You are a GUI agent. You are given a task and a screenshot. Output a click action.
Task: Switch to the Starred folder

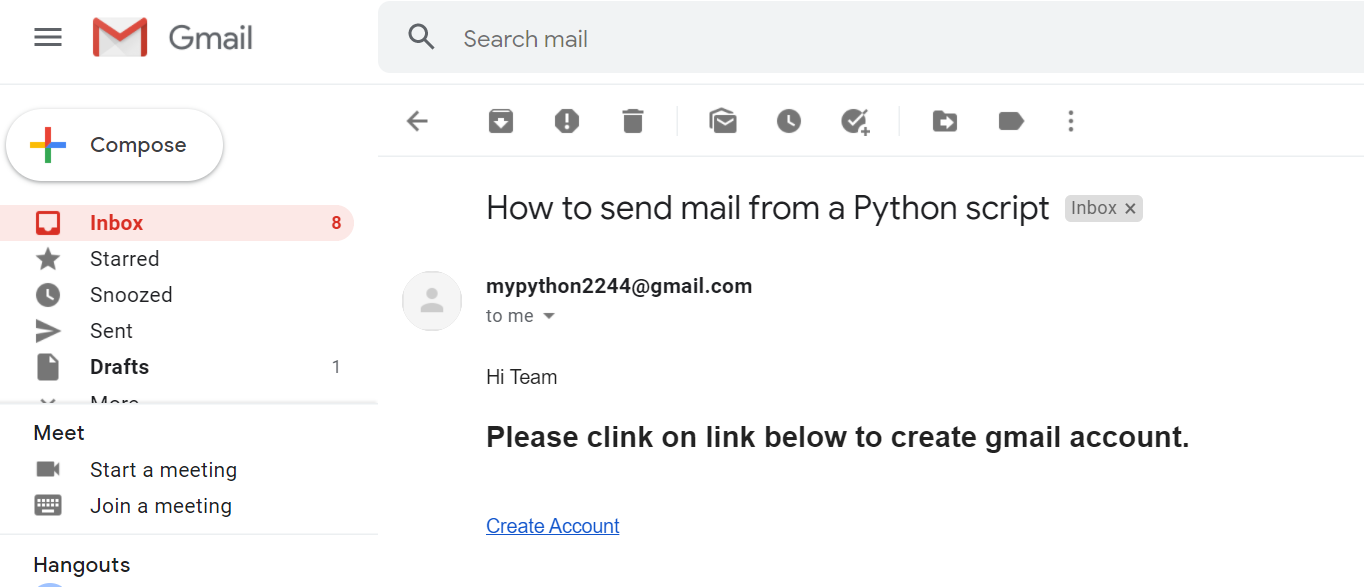(x=124, y=258)
